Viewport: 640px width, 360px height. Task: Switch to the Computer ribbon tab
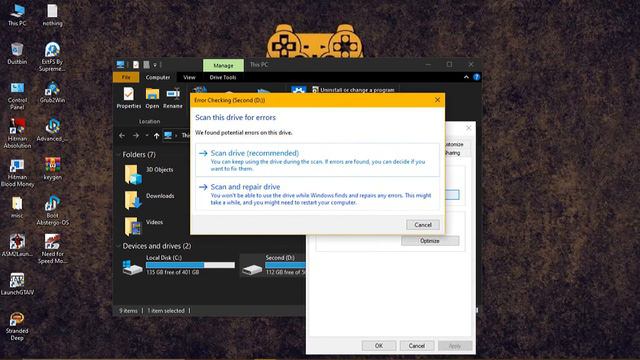(158, 77)
